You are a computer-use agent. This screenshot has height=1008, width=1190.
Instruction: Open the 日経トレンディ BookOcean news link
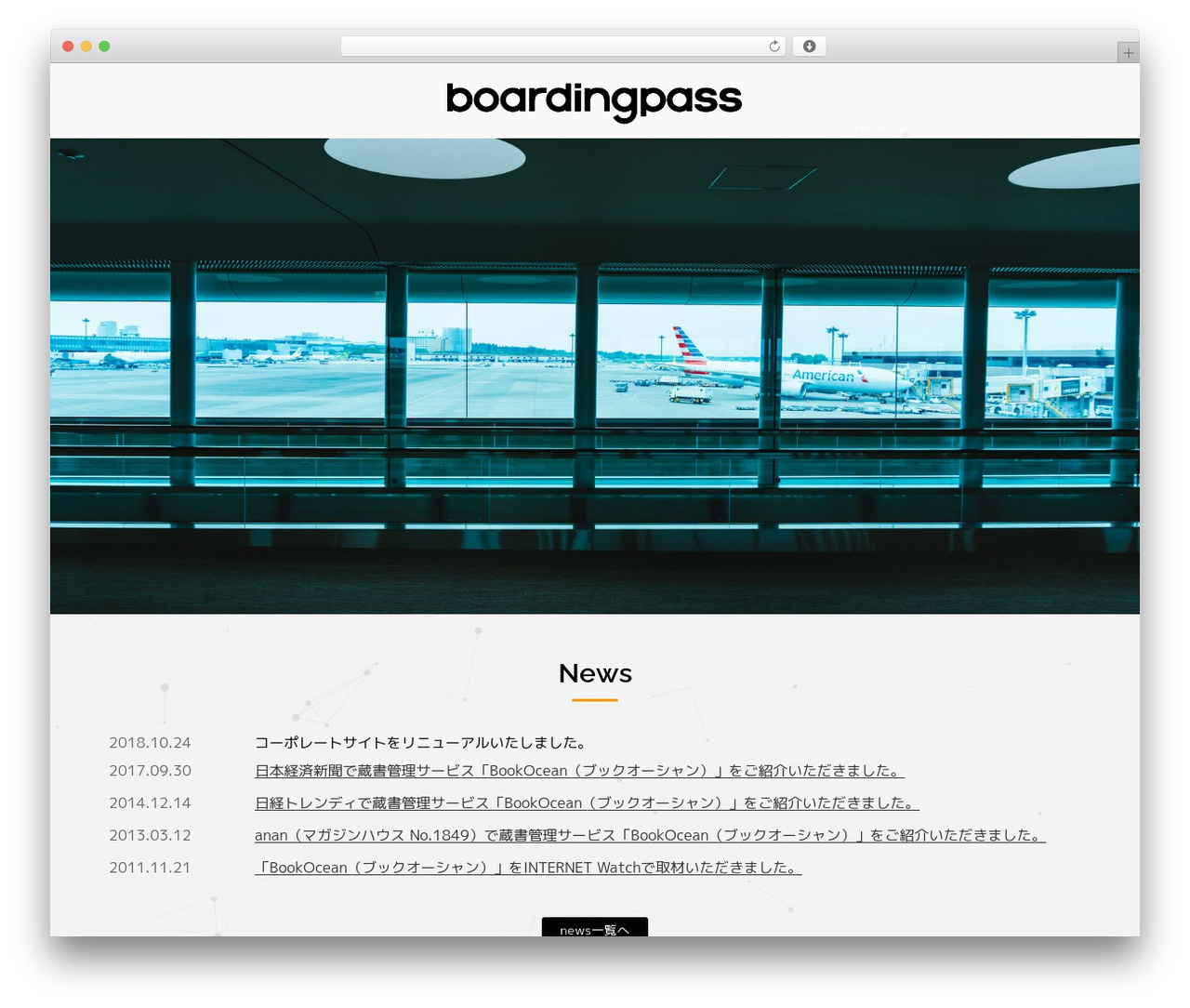587,803
